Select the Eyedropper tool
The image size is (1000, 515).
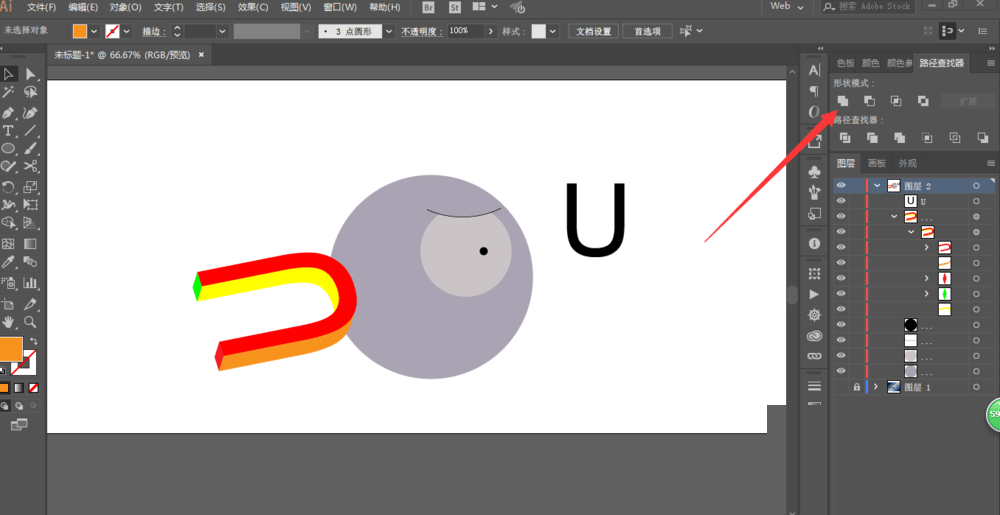point(8,261)
